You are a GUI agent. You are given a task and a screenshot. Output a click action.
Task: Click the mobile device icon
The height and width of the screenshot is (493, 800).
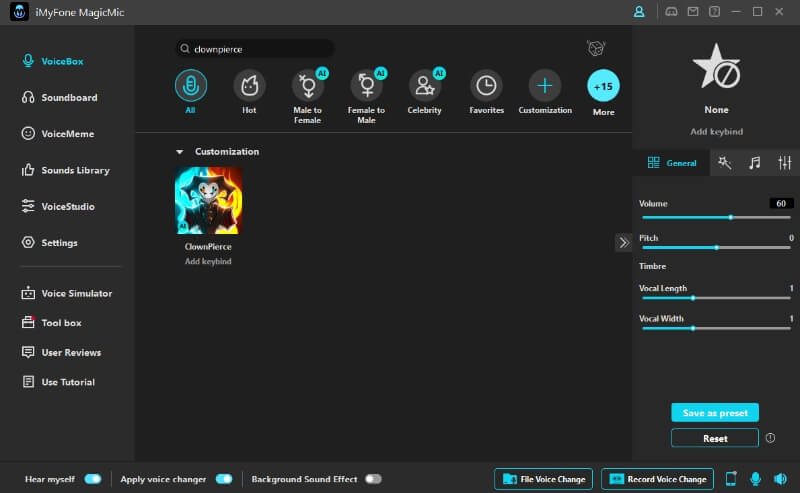pos(731,479)
